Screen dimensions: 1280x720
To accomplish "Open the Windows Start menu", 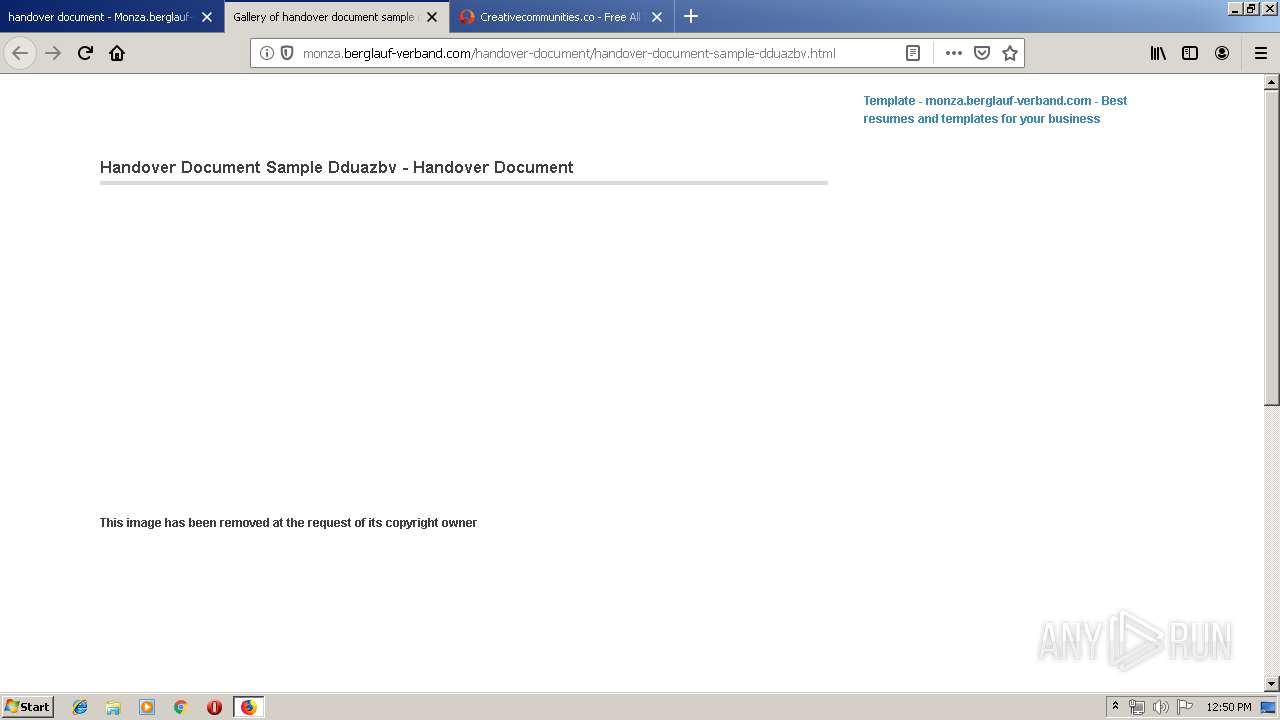I will 27,706.
